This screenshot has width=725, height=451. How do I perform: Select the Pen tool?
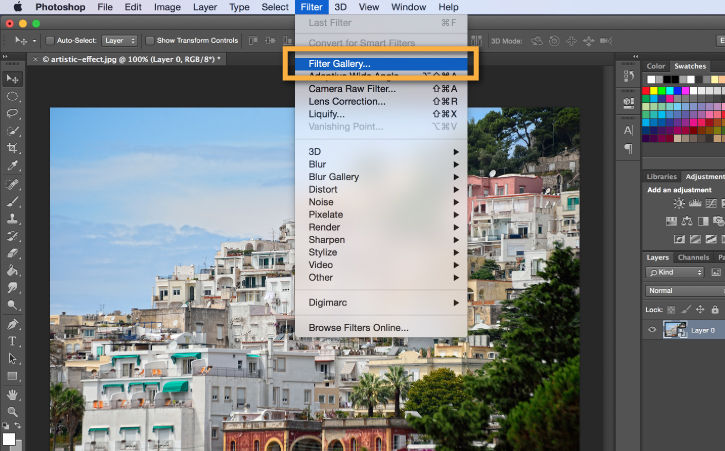tap(12, 324)
